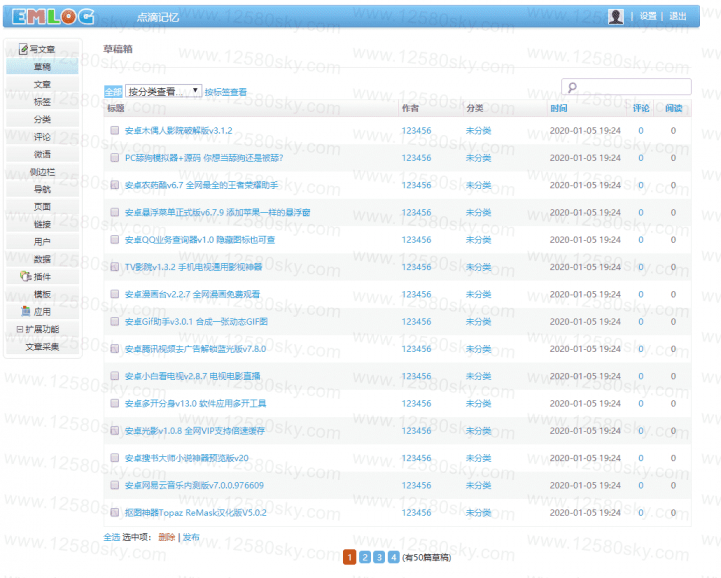721x578 pixels.
Task: Click the search input field
Action: coord(626,87)
